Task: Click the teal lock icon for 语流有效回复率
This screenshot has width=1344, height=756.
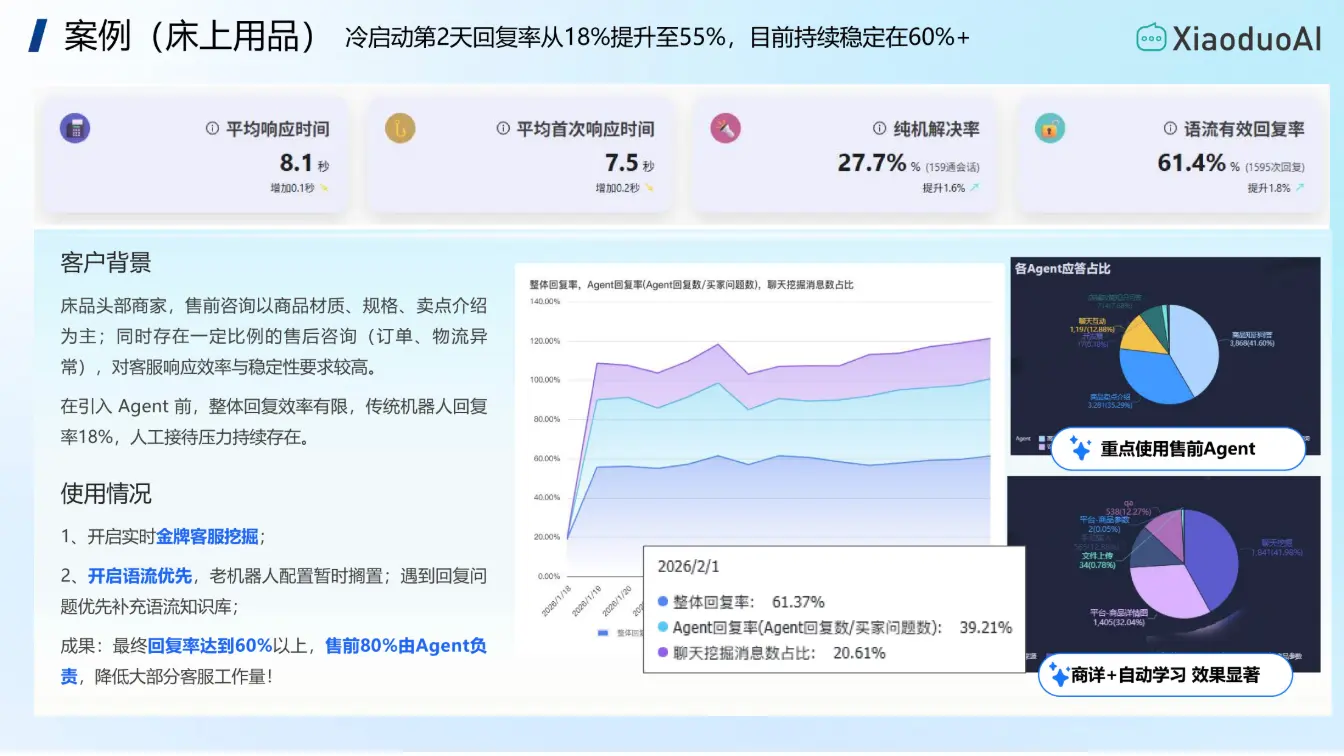Action: point(1050,128)
